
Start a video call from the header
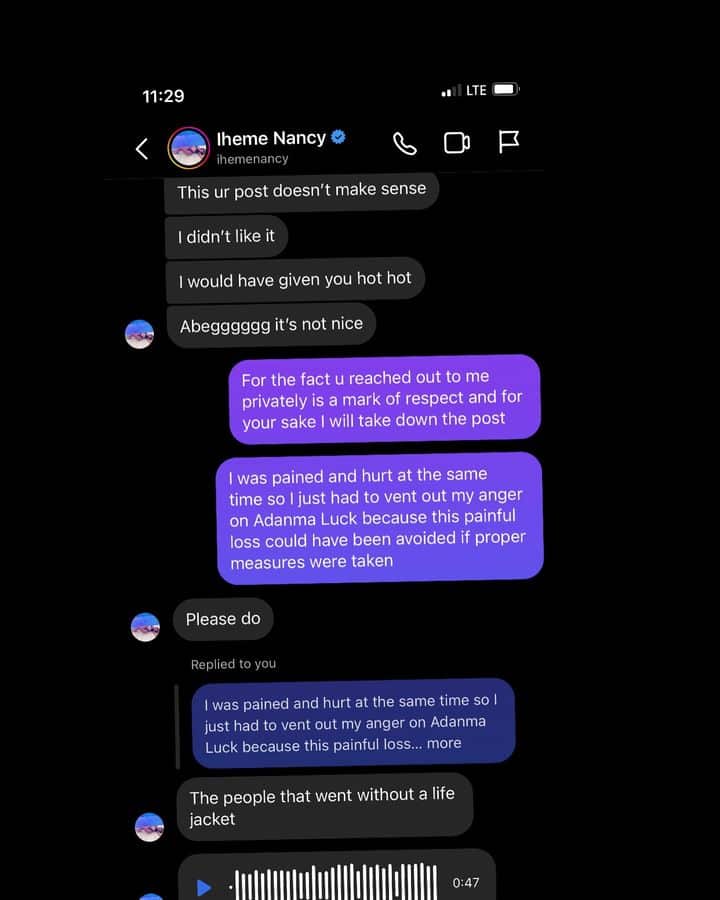tap(457, 143)
